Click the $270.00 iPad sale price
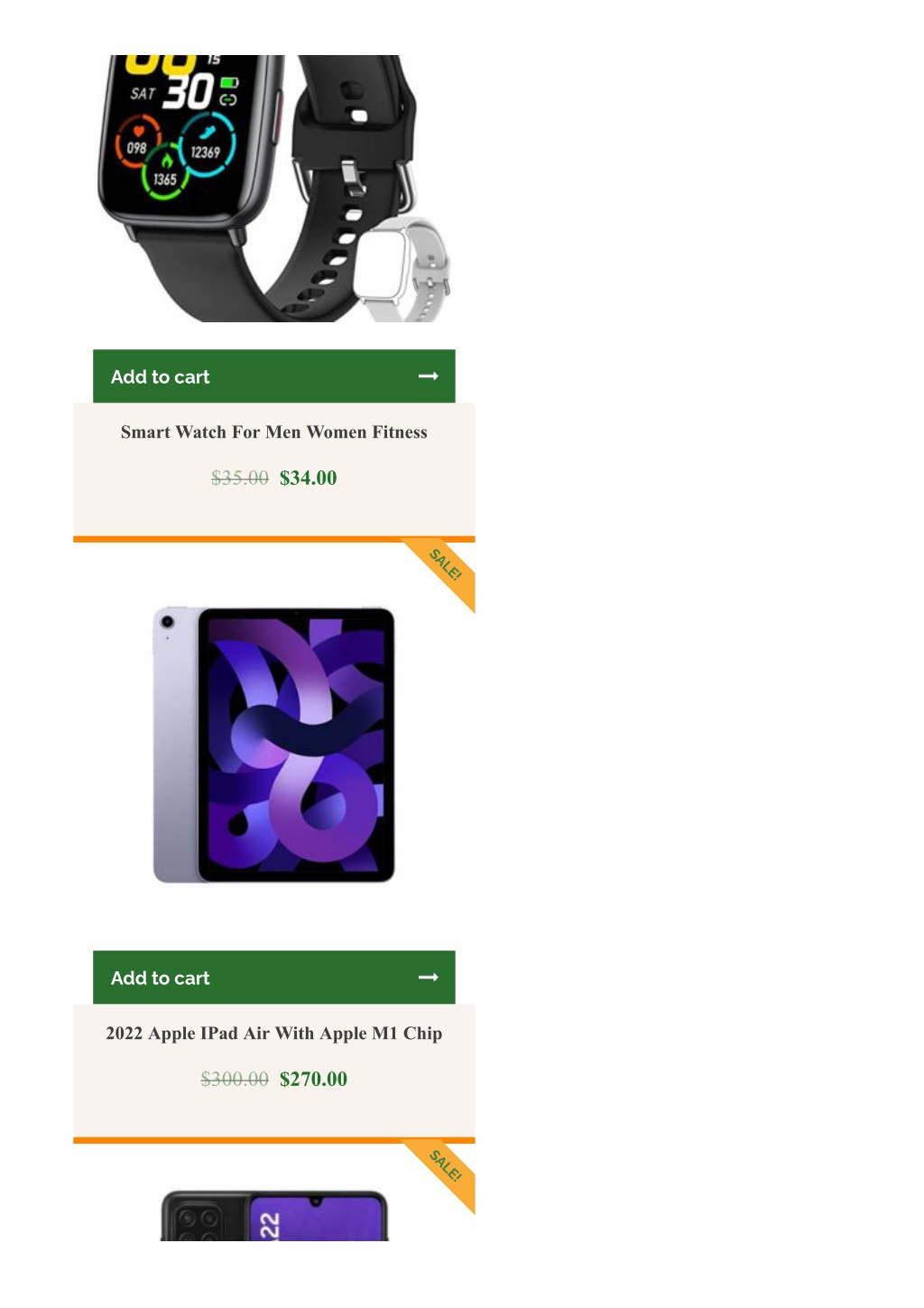Image resolution: width=924 pixels, height=1308 pixels. tap(314, 1080)
